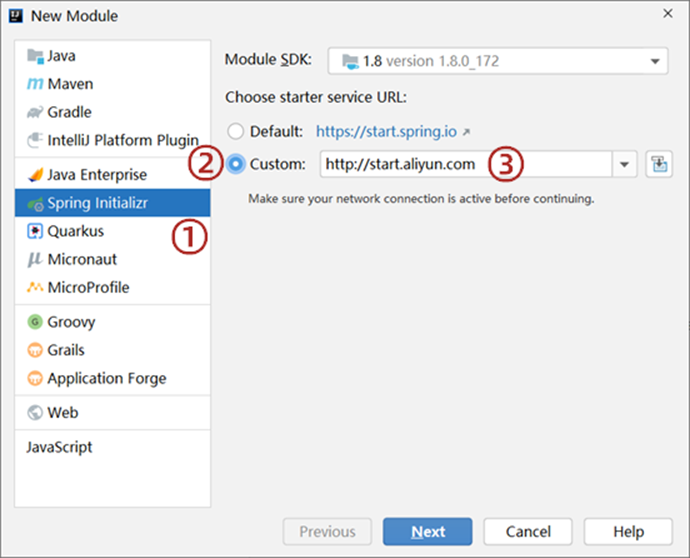
Task: Click the IntelliJ IDEA logo in title bar
Action: [16, 16]
